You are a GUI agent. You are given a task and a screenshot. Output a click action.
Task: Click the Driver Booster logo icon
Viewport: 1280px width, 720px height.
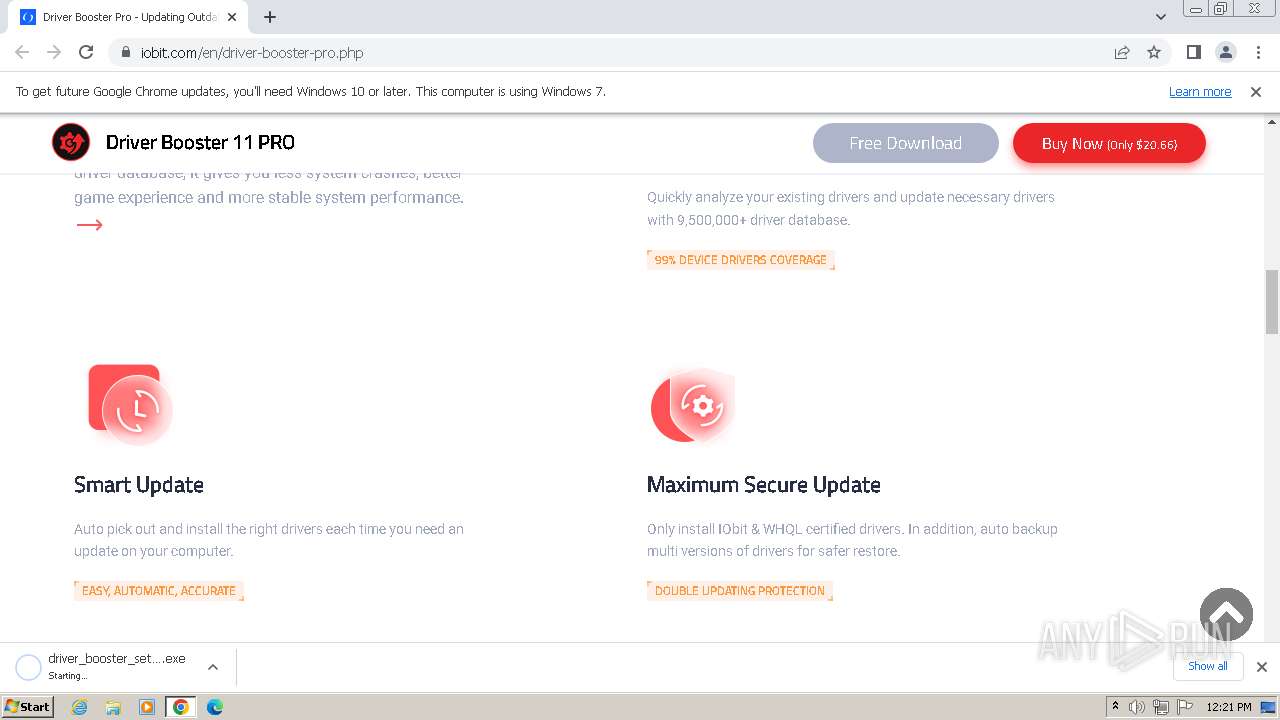(71, 143)
